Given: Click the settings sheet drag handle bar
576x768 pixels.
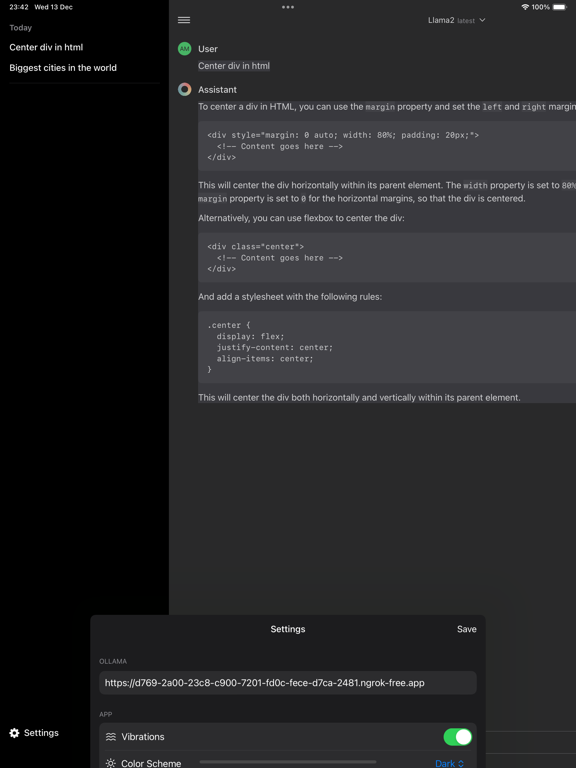Looking at the screenshot, I should 288,762.
